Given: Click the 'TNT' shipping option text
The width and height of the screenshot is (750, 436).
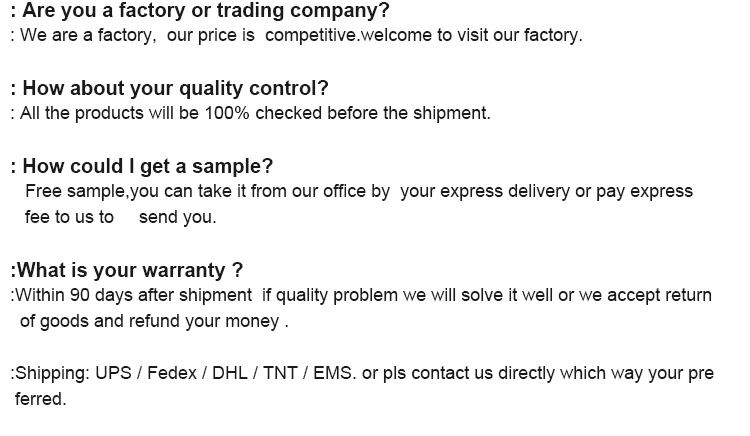Looking at the screenshot, I should (281, 374).
